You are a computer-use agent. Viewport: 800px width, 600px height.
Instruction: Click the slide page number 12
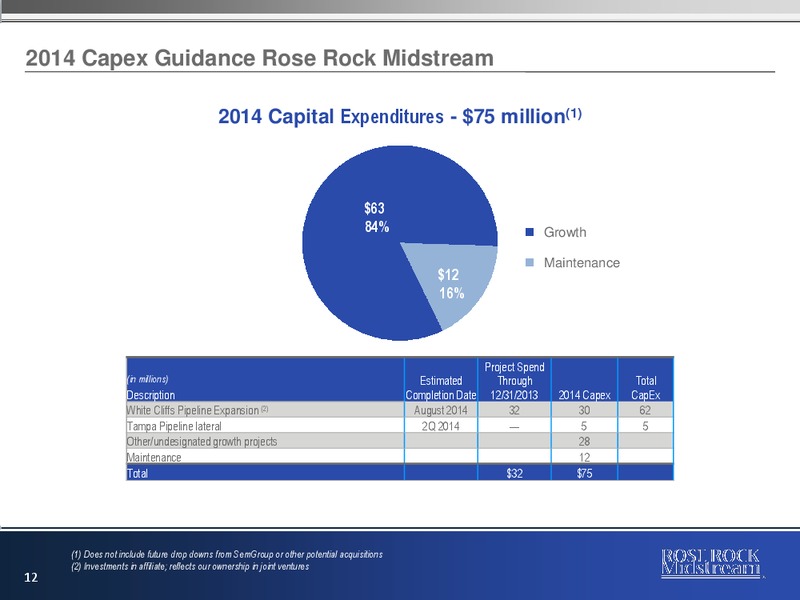(31, 577)
